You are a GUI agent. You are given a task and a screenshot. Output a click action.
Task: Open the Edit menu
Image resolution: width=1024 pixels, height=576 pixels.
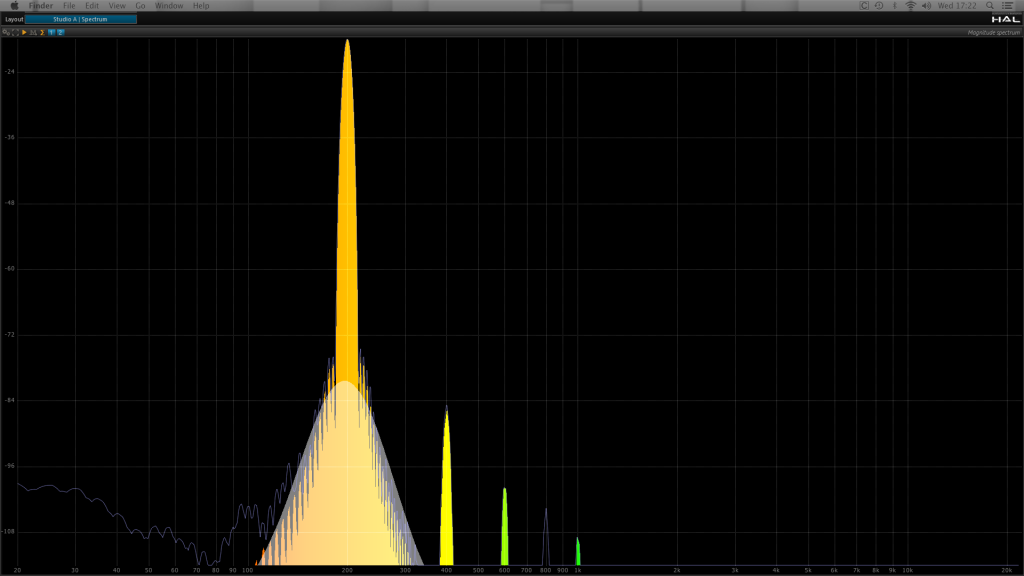tap(91, 5)
